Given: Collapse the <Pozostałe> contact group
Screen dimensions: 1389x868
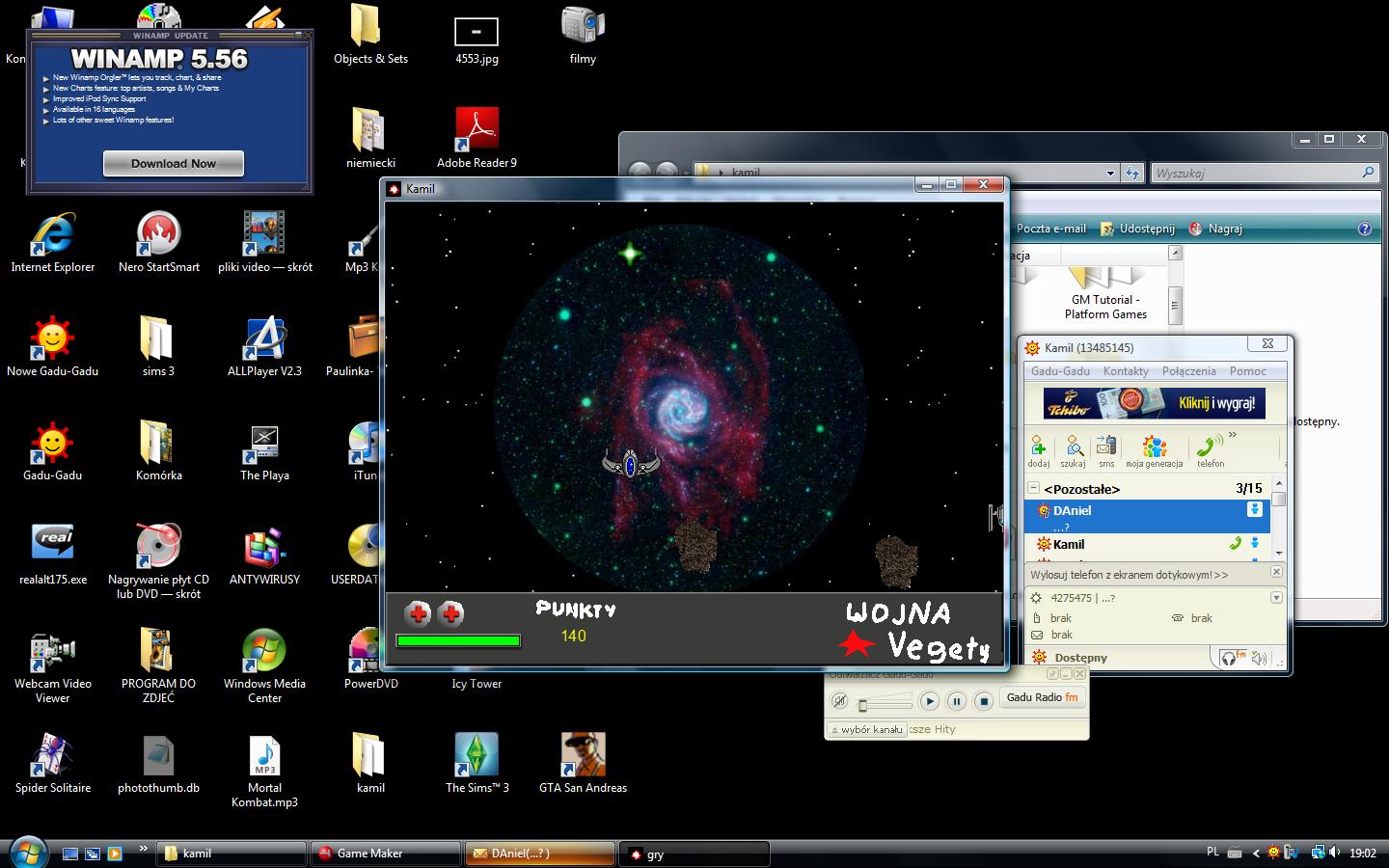Looking at the screenshot, I should 1033,489.
